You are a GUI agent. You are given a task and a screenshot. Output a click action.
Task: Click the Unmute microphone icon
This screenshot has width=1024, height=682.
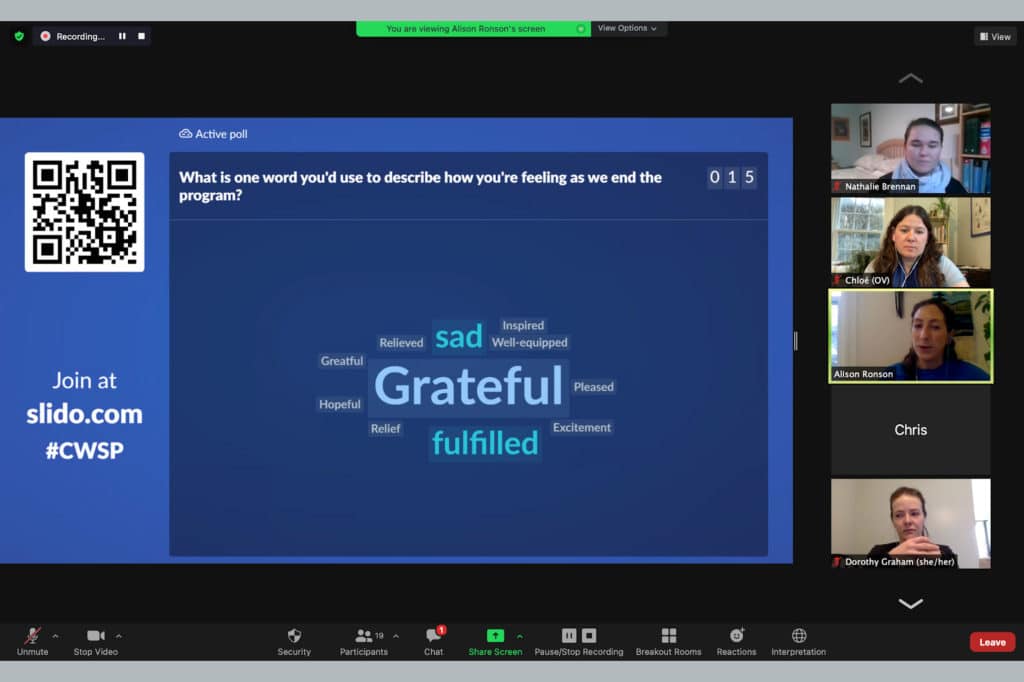(x=32, y=636)
